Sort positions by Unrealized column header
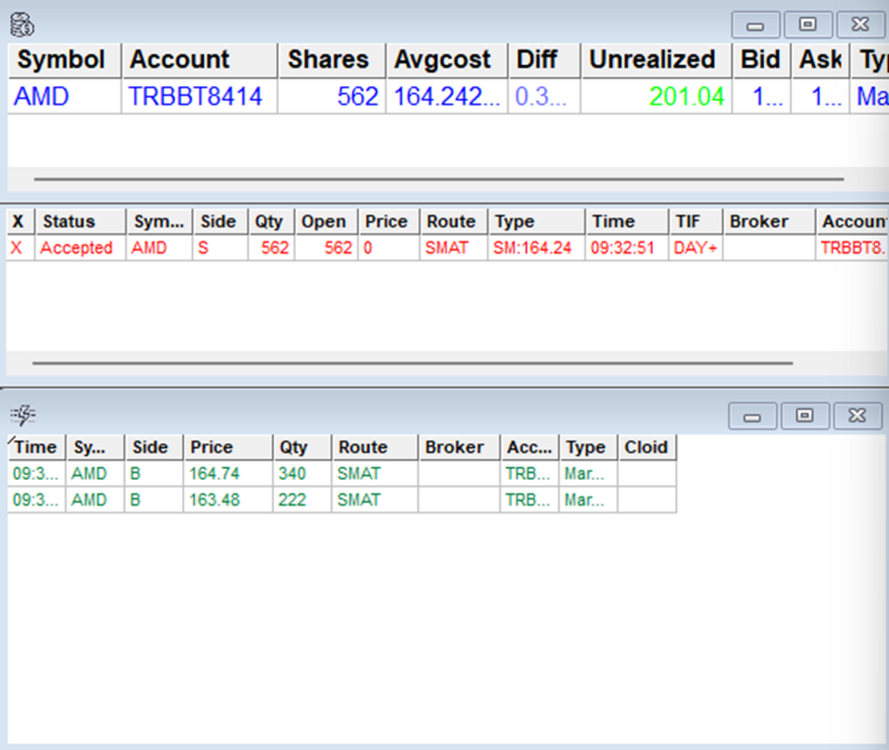This screenshot has height=750, width=889. pyautogui.click(x=654, y=60)
